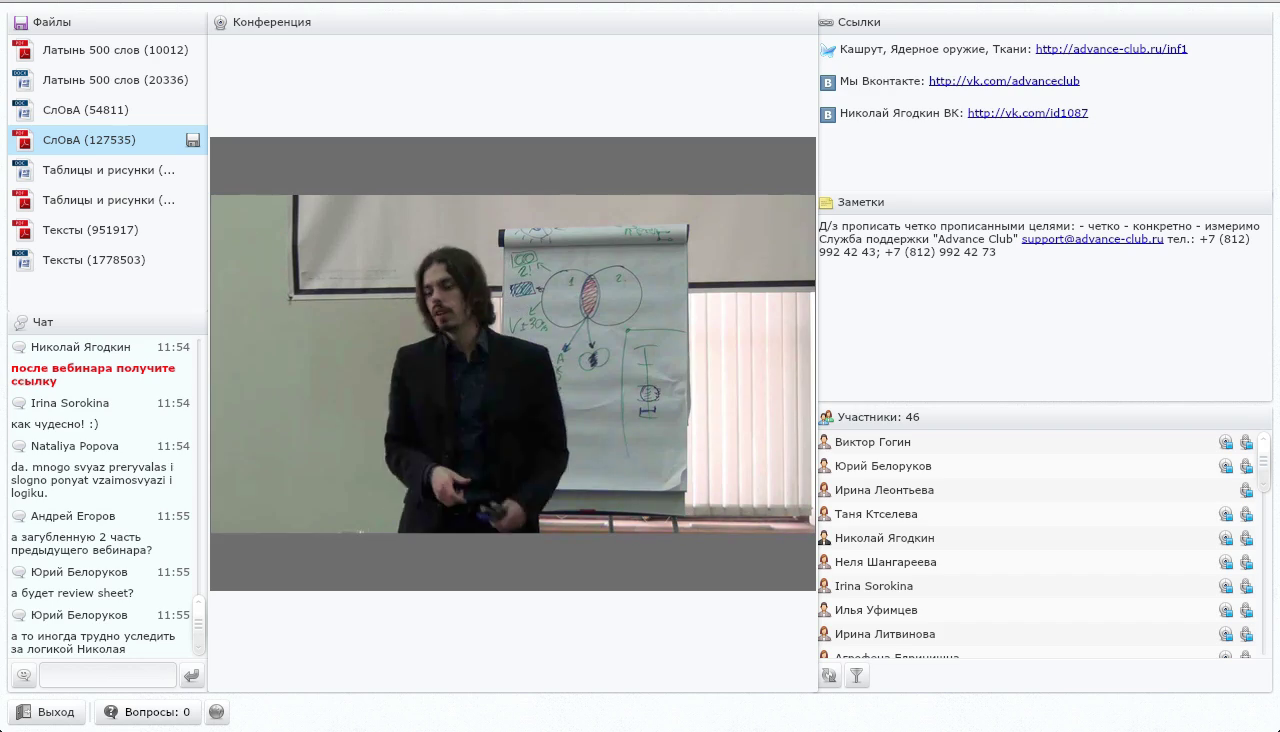The image size is (1280, 732).
Task: Click the Участники: 46 panel header
Action: (1045, 417)
